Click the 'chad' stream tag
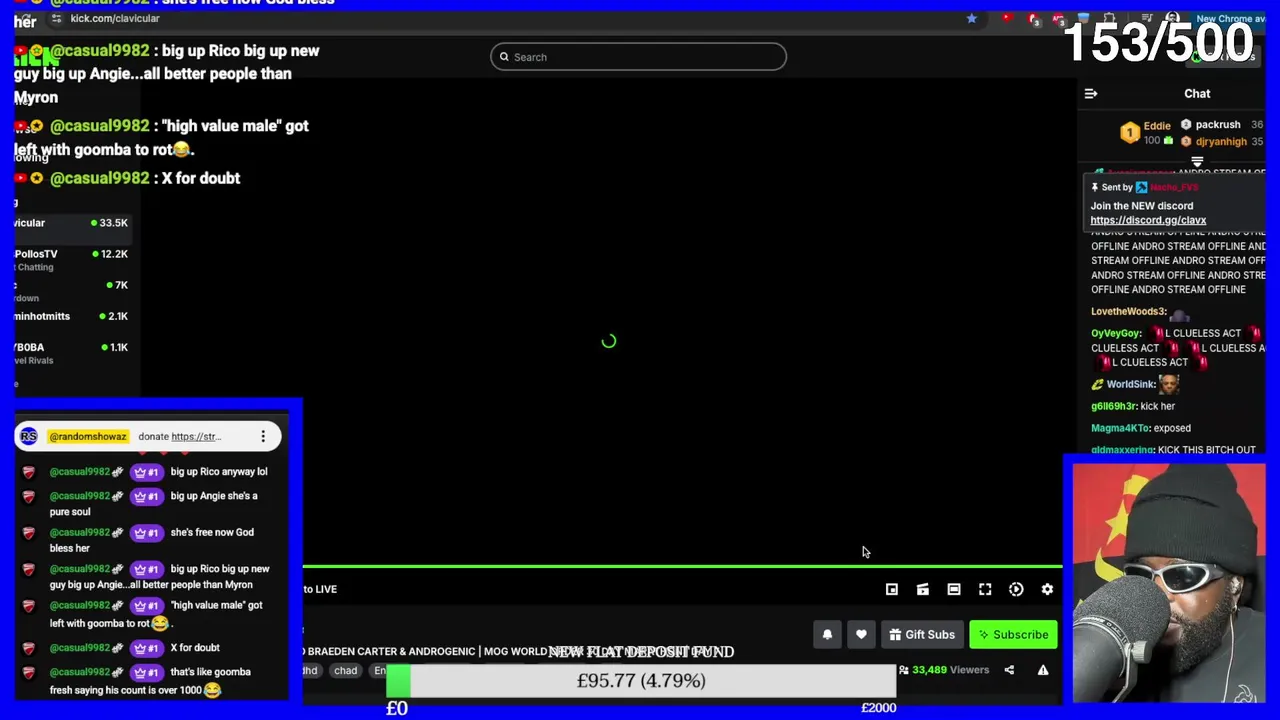 click(x=346, y=671)
